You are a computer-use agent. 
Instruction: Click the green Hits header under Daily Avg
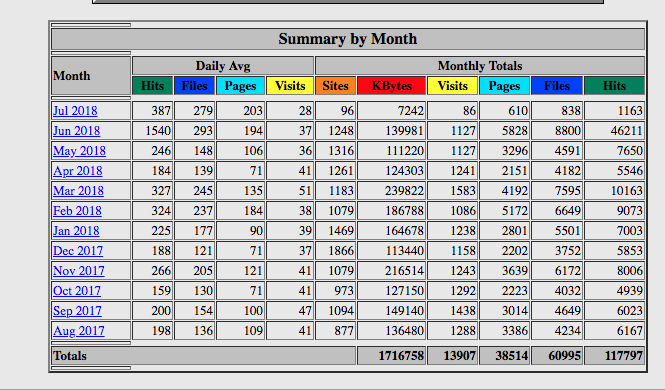[x=152, y=86]
